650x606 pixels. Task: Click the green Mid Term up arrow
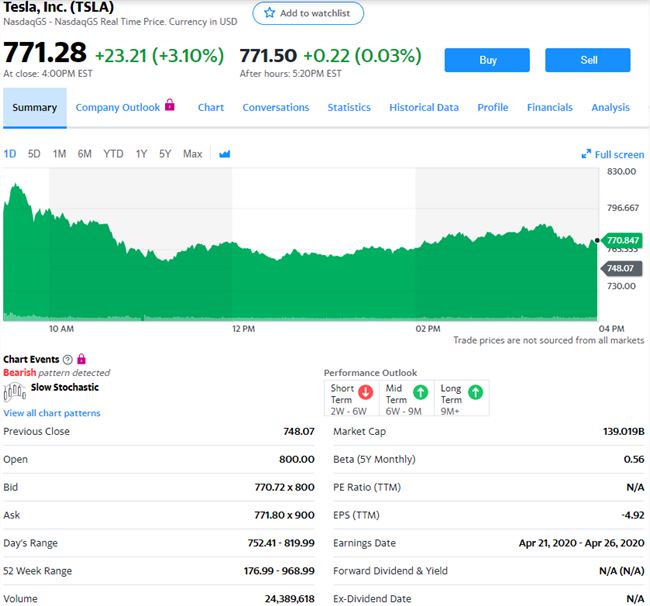click(x=420, y=392)
